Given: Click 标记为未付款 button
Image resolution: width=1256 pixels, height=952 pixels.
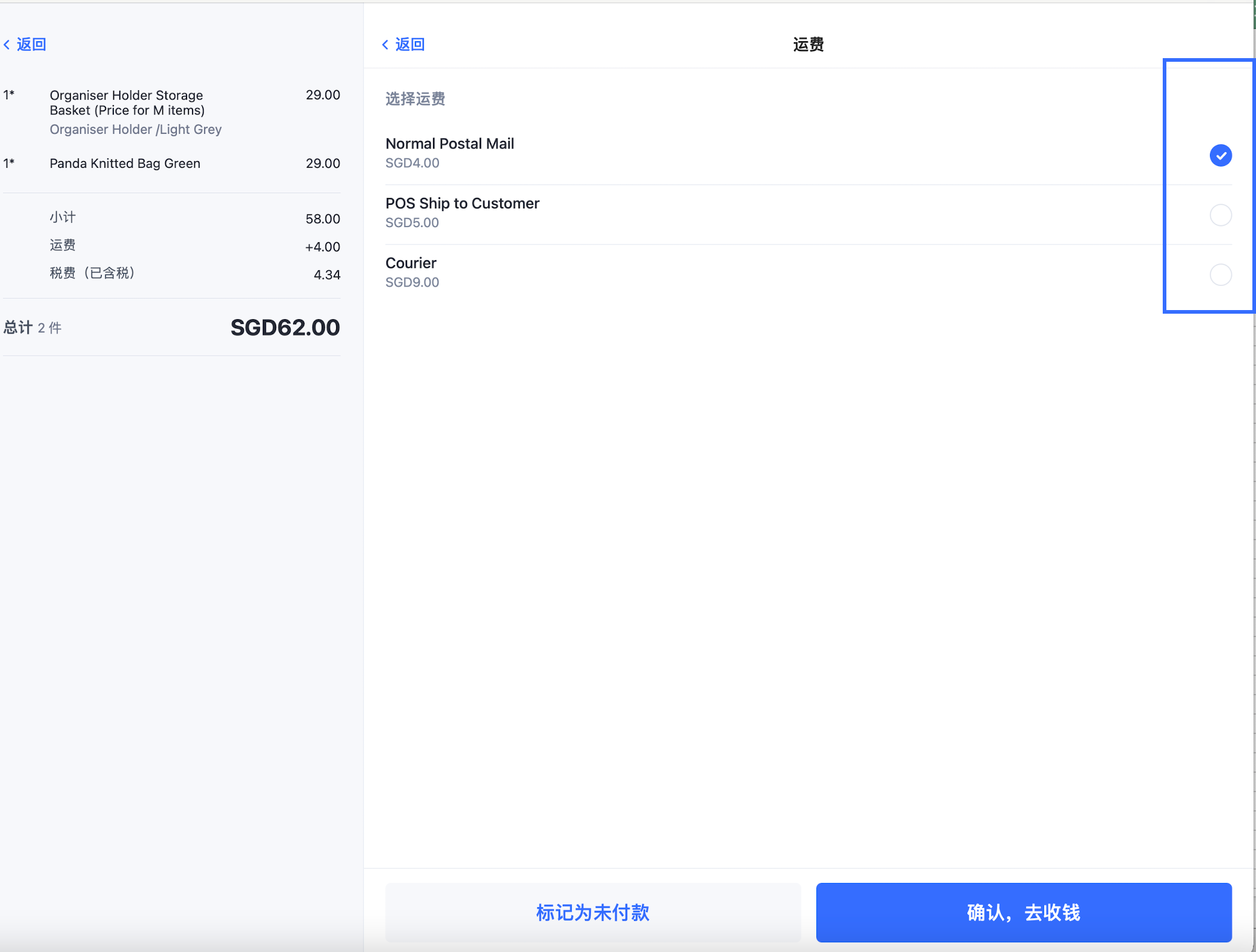Looking at the screenshot, I should point(593,912).
